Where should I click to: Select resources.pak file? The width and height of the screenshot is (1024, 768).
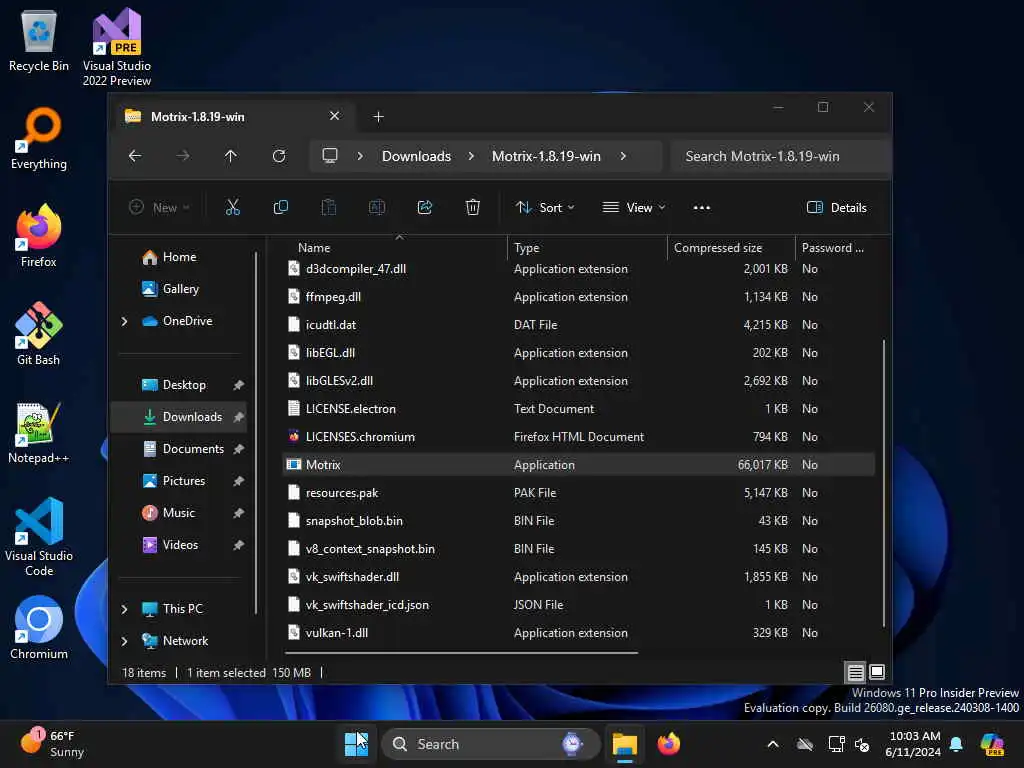tap(578, 492)
